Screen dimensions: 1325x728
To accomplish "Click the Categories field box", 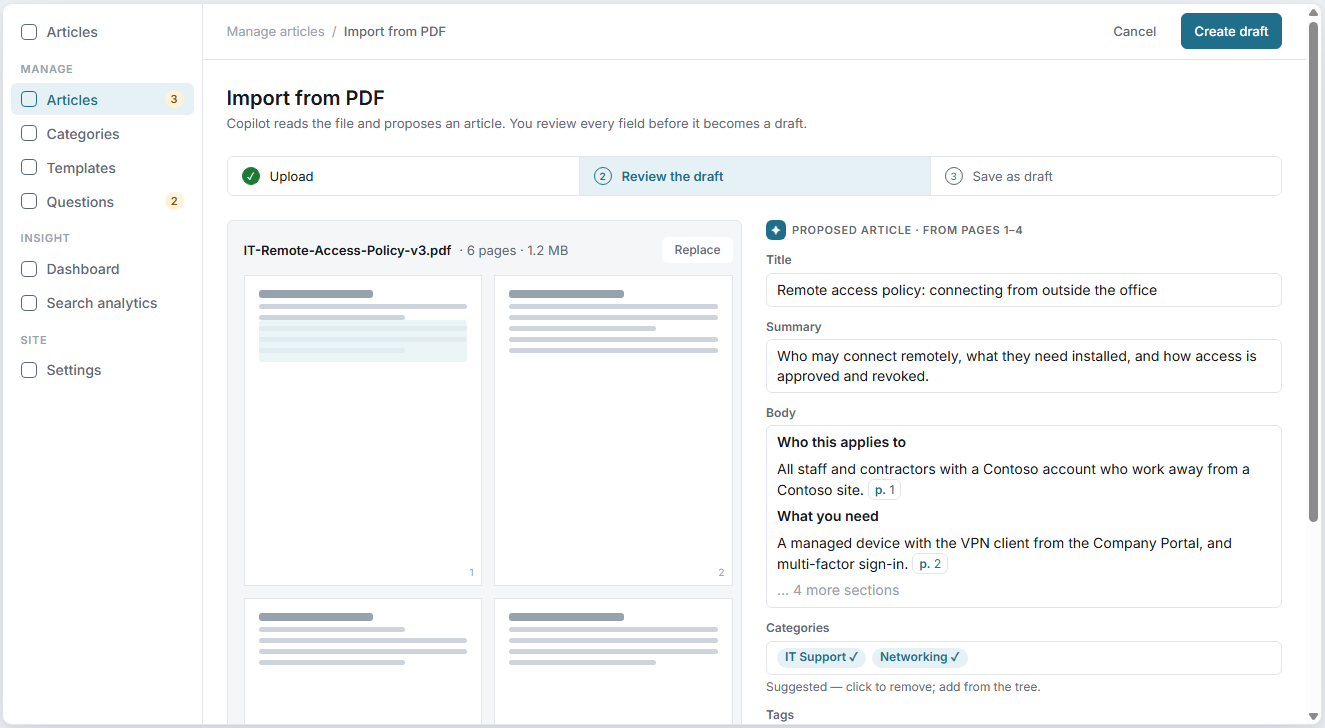I will pyautogui.click(x=1023, y=658).
